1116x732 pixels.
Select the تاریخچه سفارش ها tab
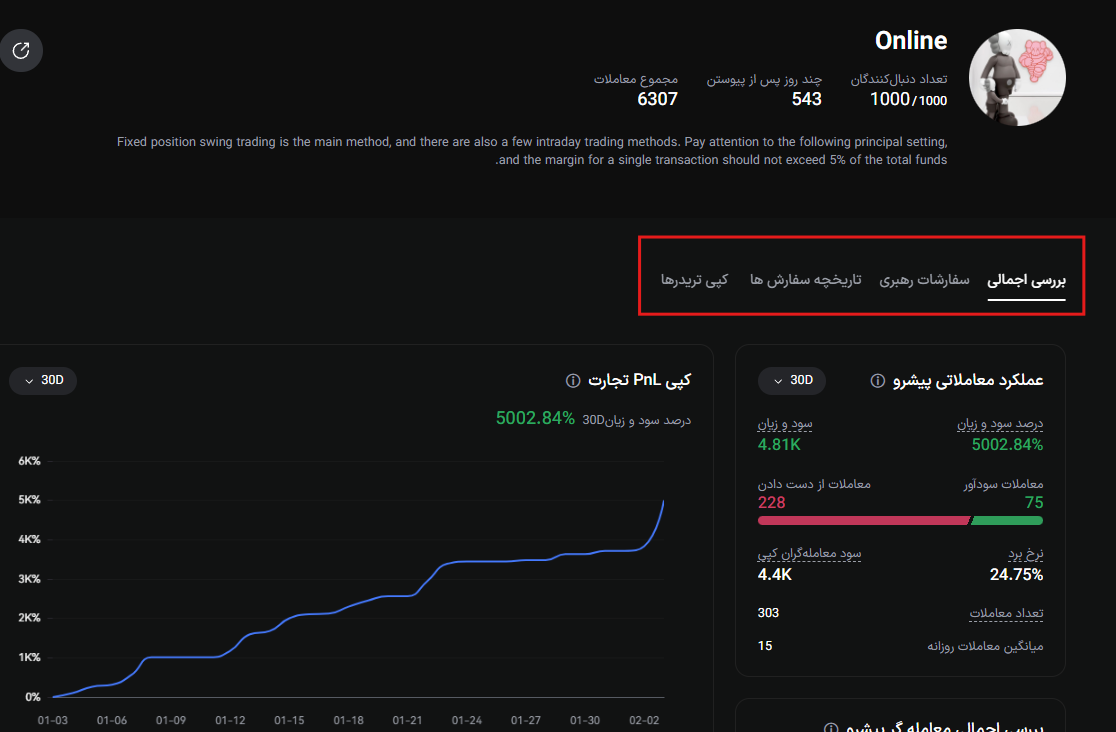coord(805,280)
